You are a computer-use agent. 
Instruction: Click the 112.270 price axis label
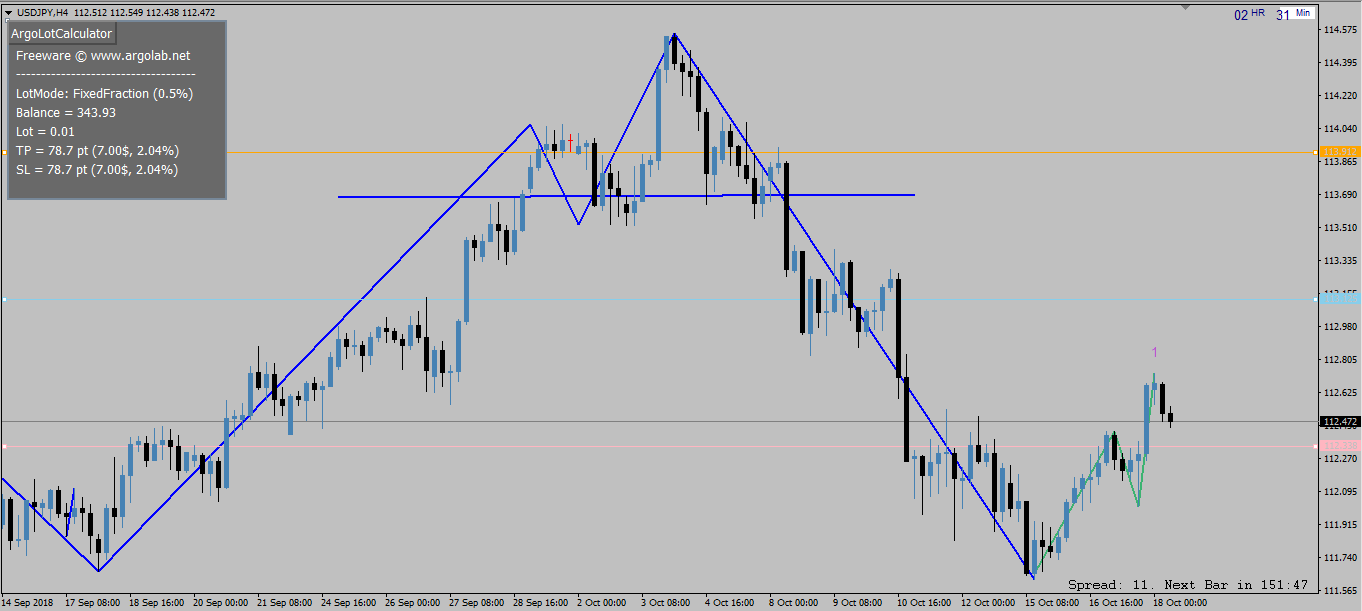(x=1340, y=459)
